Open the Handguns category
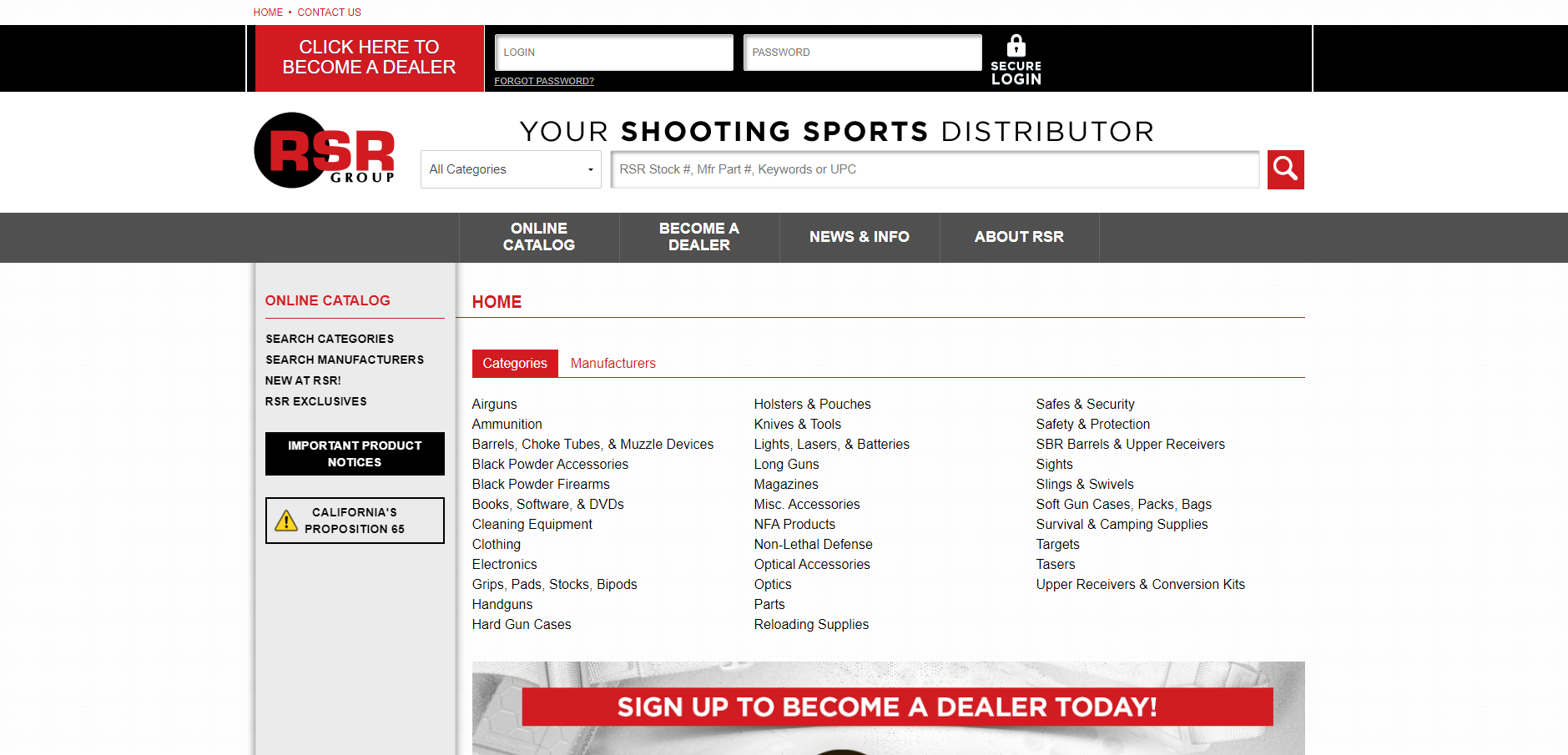Image resolution: width=1568 pixels, height=755 pixels. coord(502,604)
